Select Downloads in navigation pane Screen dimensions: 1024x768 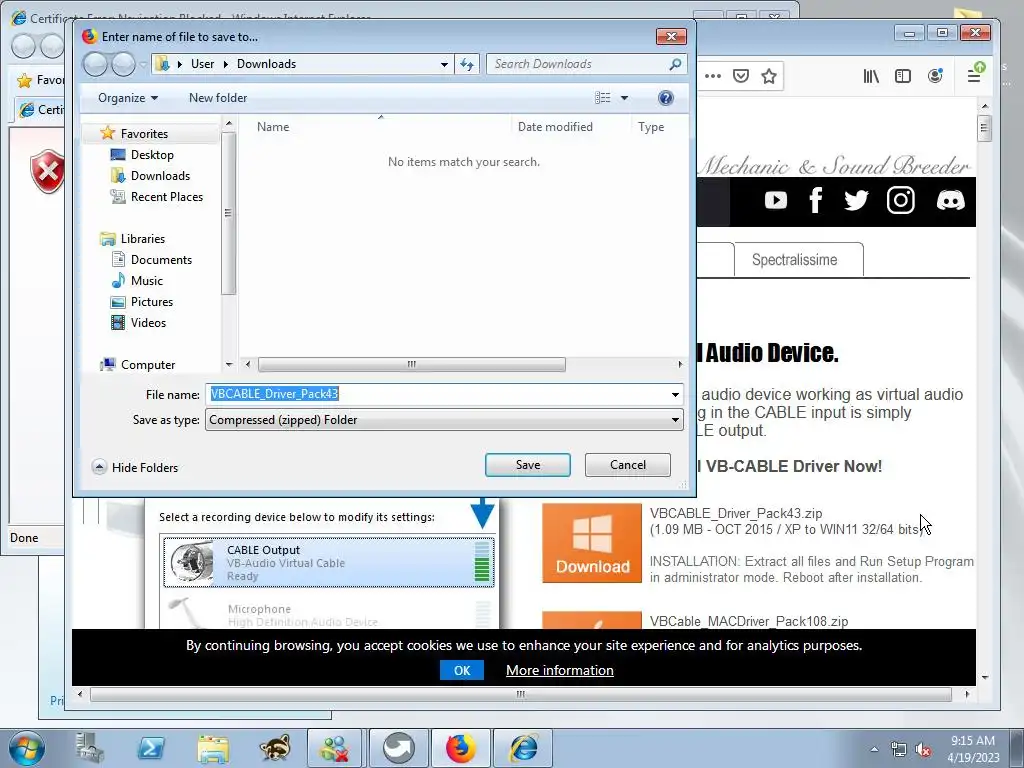[160, 176]
